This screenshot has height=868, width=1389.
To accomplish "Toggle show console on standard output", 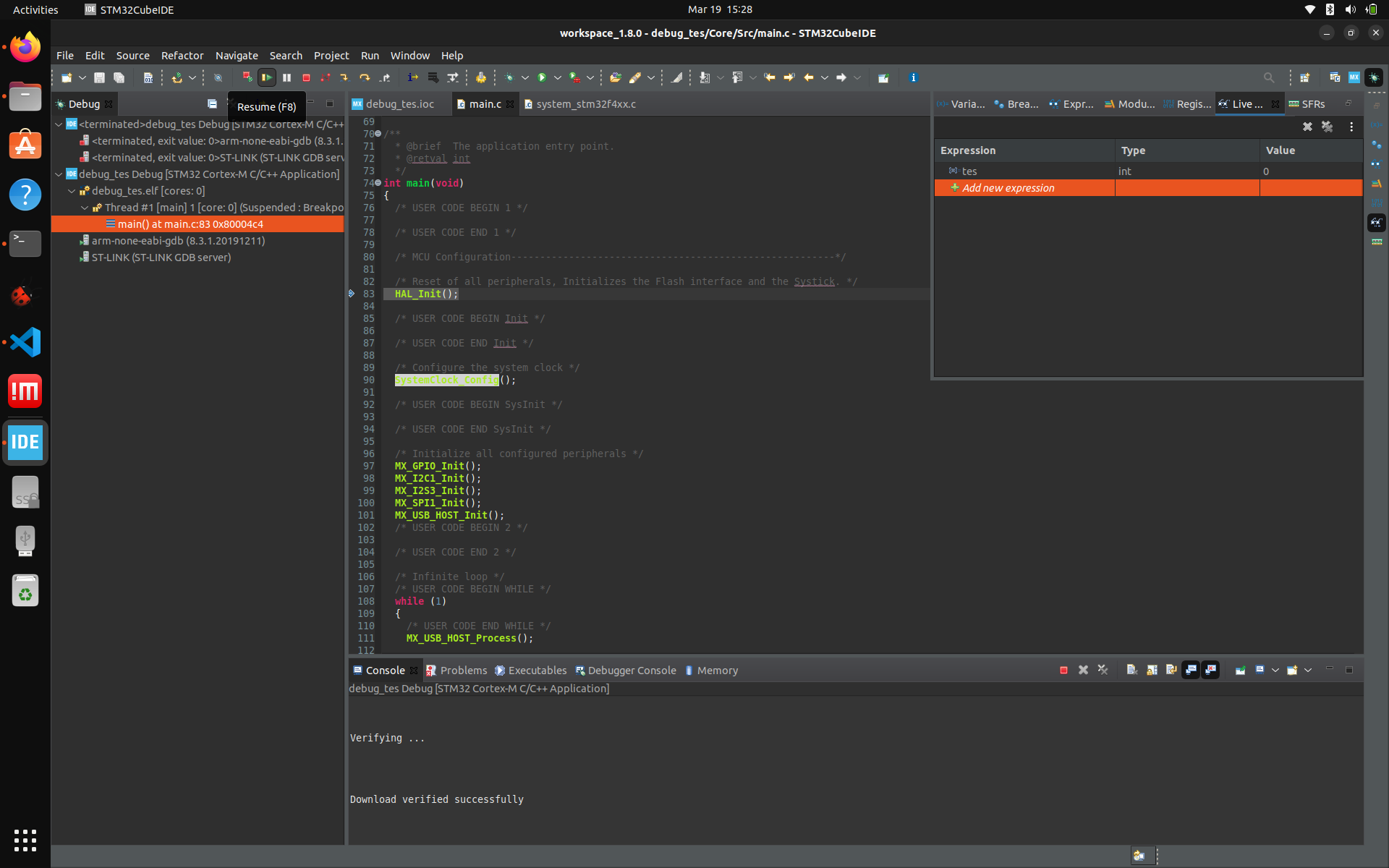I will pos(1191,671).
